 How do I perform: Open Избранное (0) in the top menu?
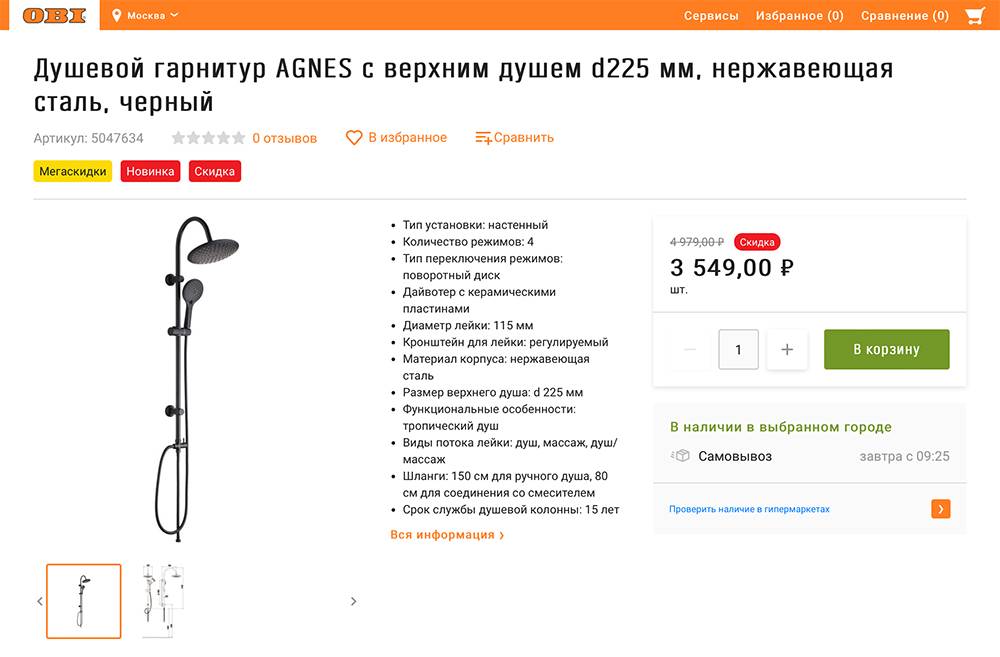(800, 16)
